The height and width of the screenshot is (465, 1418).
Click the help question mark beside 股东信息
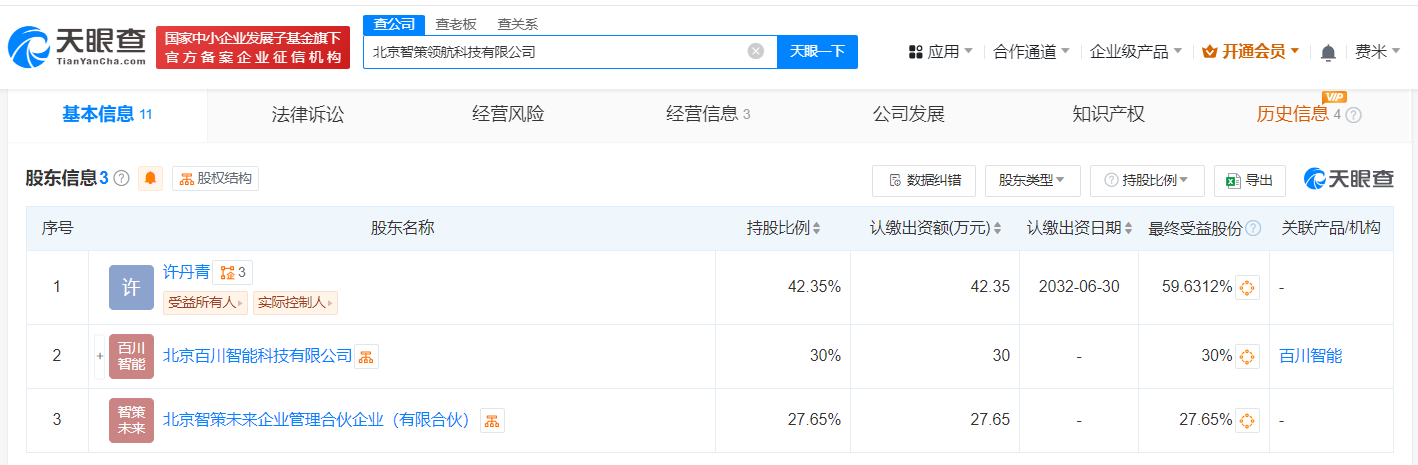coord(122,179)
